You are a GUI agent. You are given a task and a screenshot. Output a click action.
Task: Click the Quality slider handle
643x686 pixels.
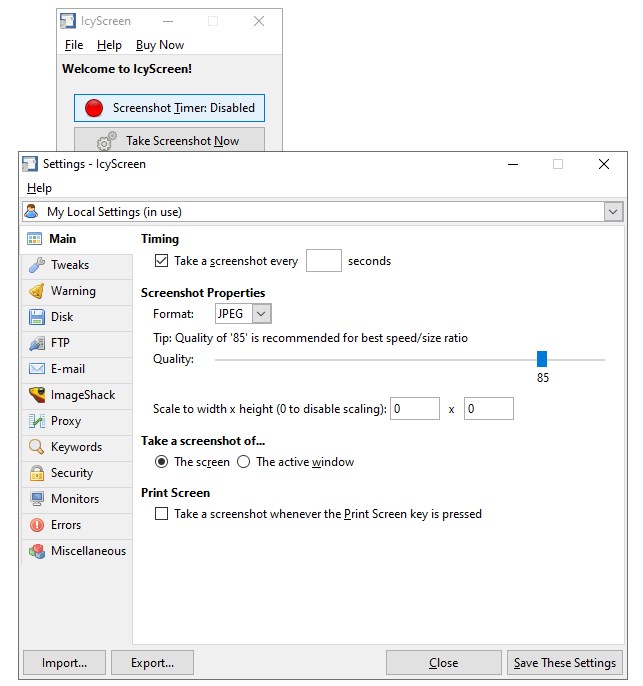pos(542,359)
